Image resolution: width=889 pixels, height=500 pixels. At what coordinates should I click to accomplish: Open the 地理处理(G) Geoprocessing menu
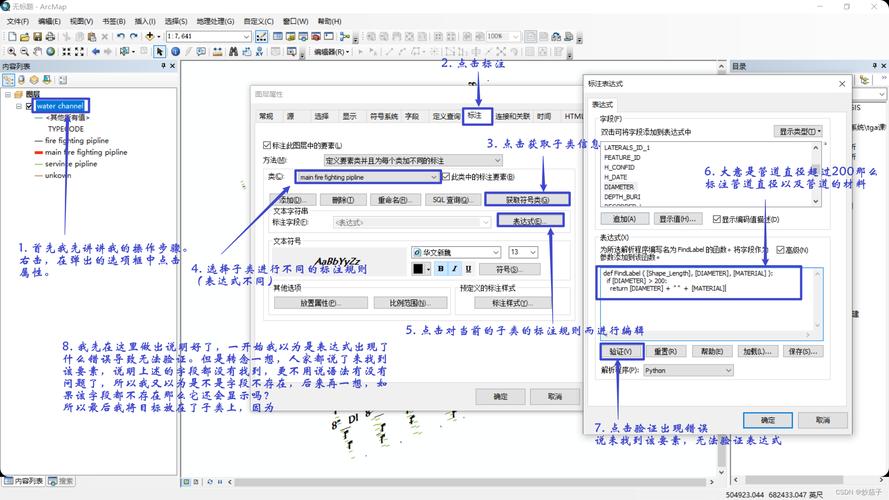click(215, 21)
